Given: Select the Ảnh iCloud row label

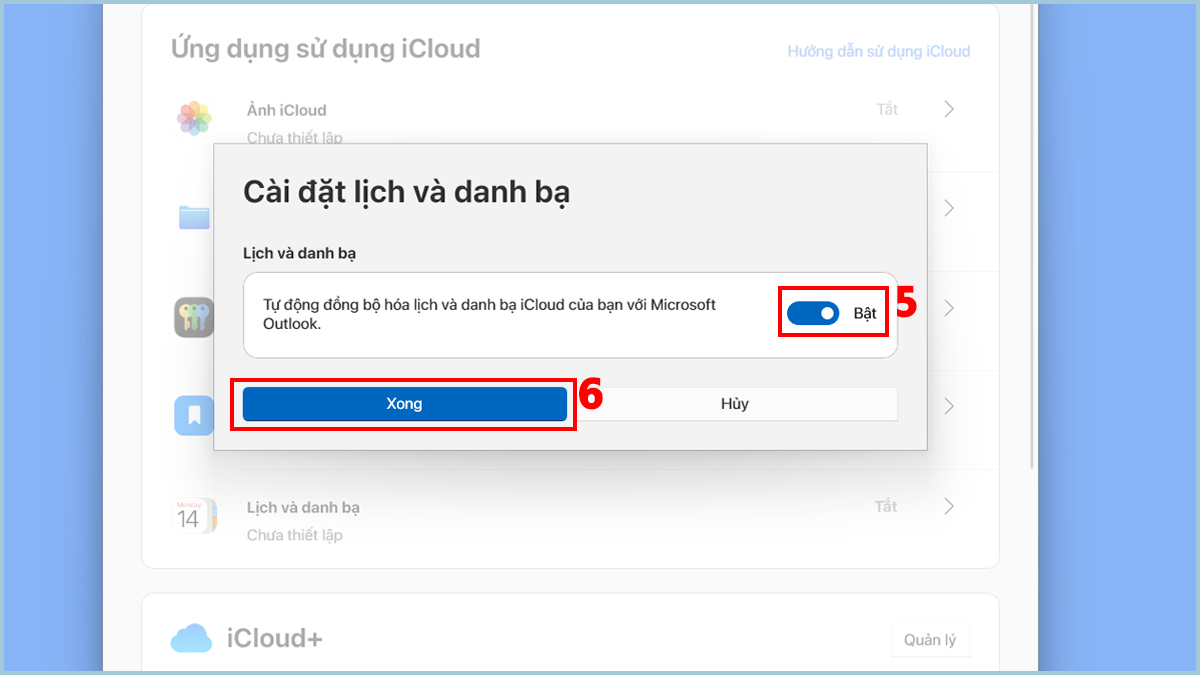Looking at the screenshot, I should pyautogui.click(x=287, y=110).
